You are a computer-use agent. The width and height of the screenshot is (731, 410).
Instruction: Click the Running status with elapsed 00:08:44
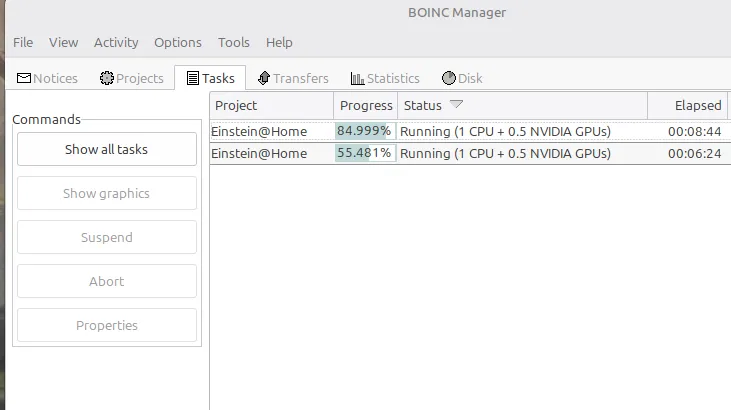click(x=505, y=132)
